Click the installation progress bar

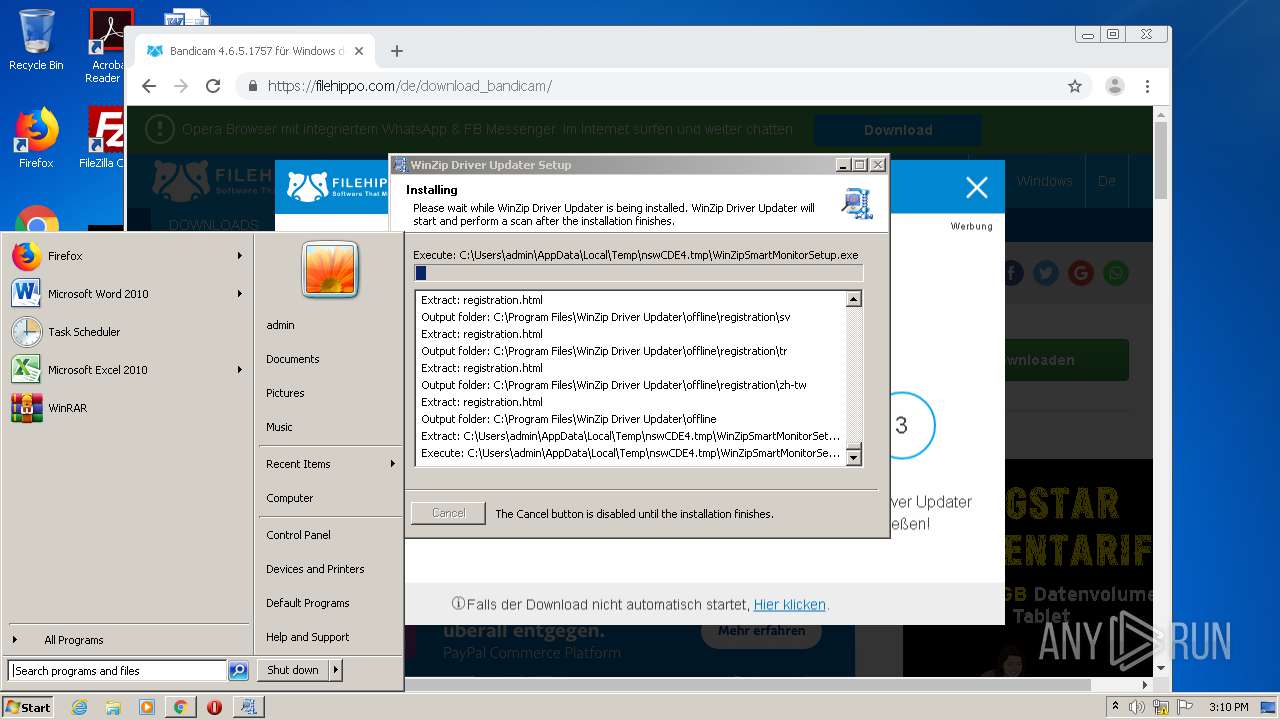tap(638, 273)
